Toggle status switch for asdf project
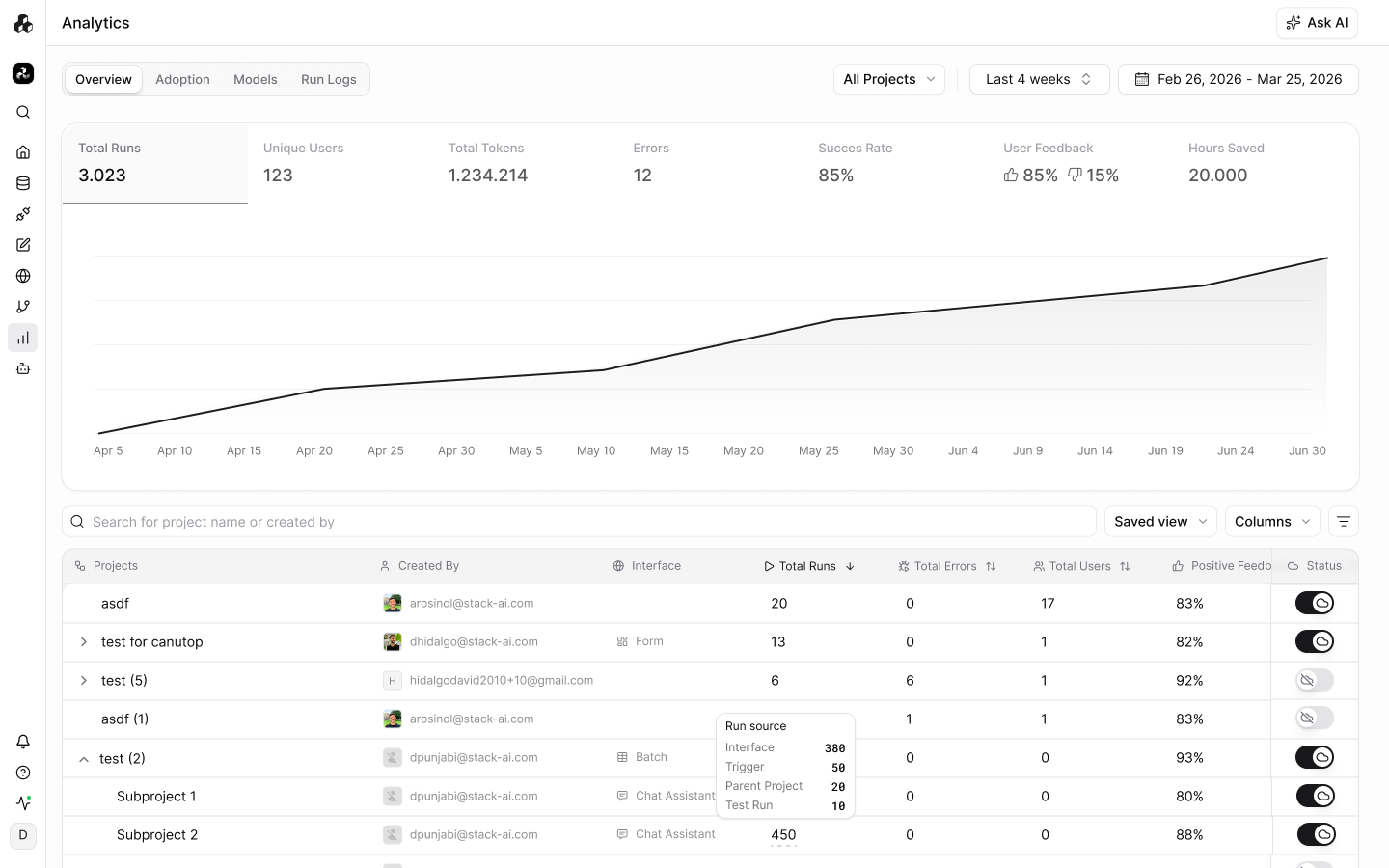This screenshot has height=868, width=1389. point(1315,603)
